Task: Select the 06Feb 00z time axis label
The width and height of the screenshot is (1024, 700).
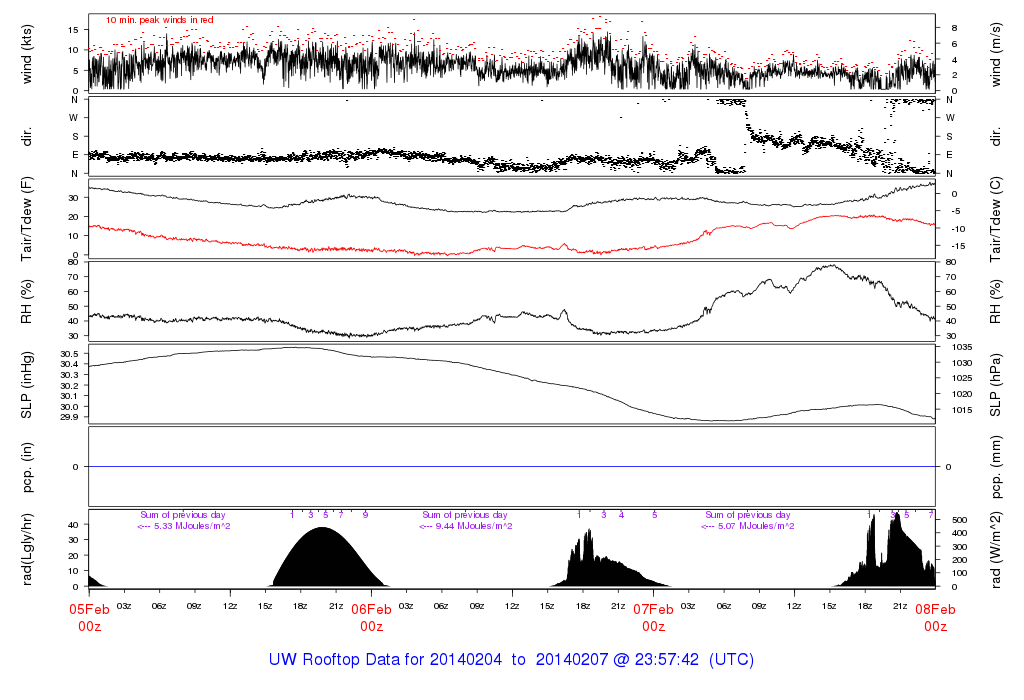Action: pos(371,617)
